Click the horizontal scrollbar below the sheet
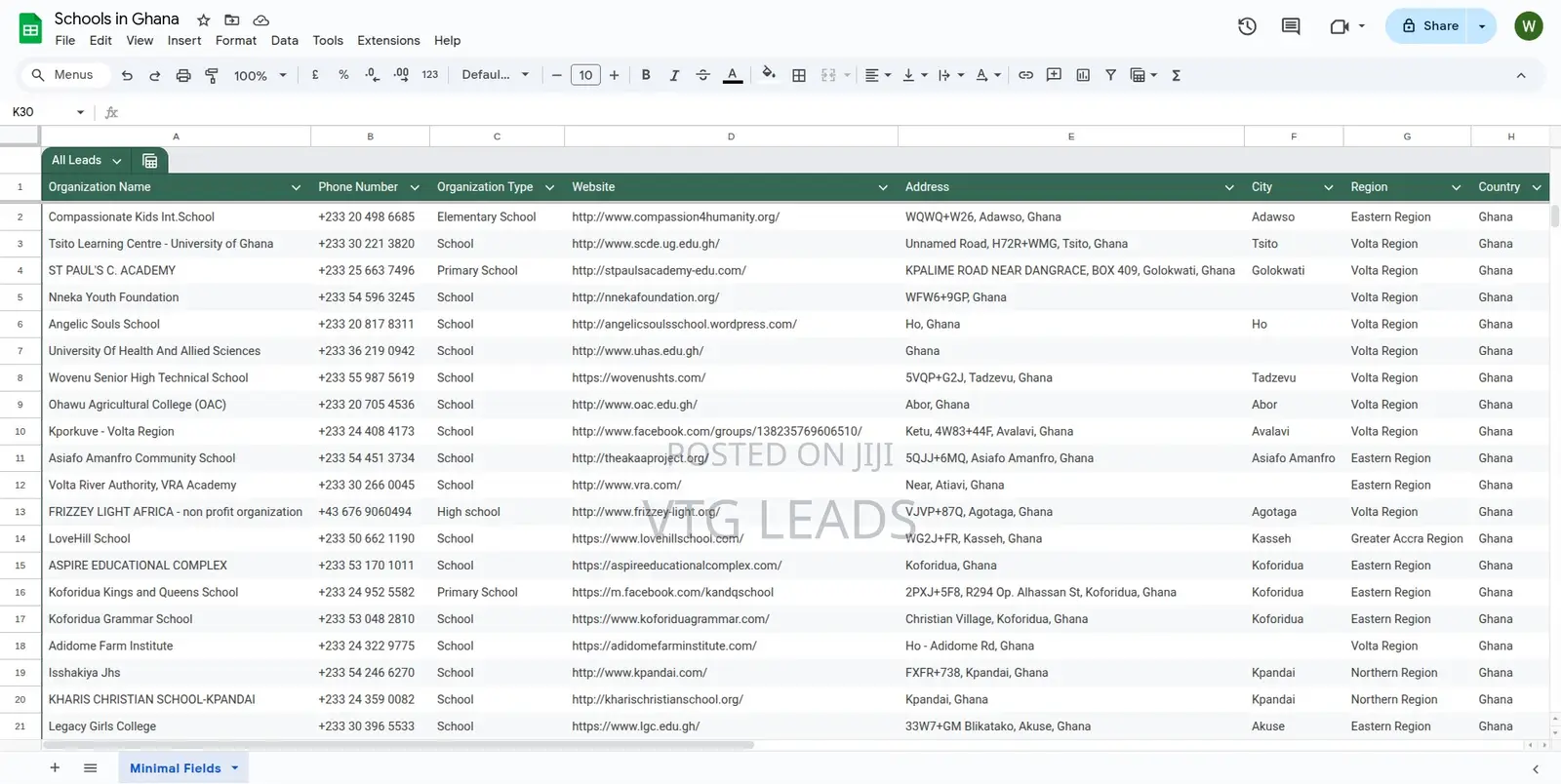Screen dimensions: 1561x784 [398, 745]
